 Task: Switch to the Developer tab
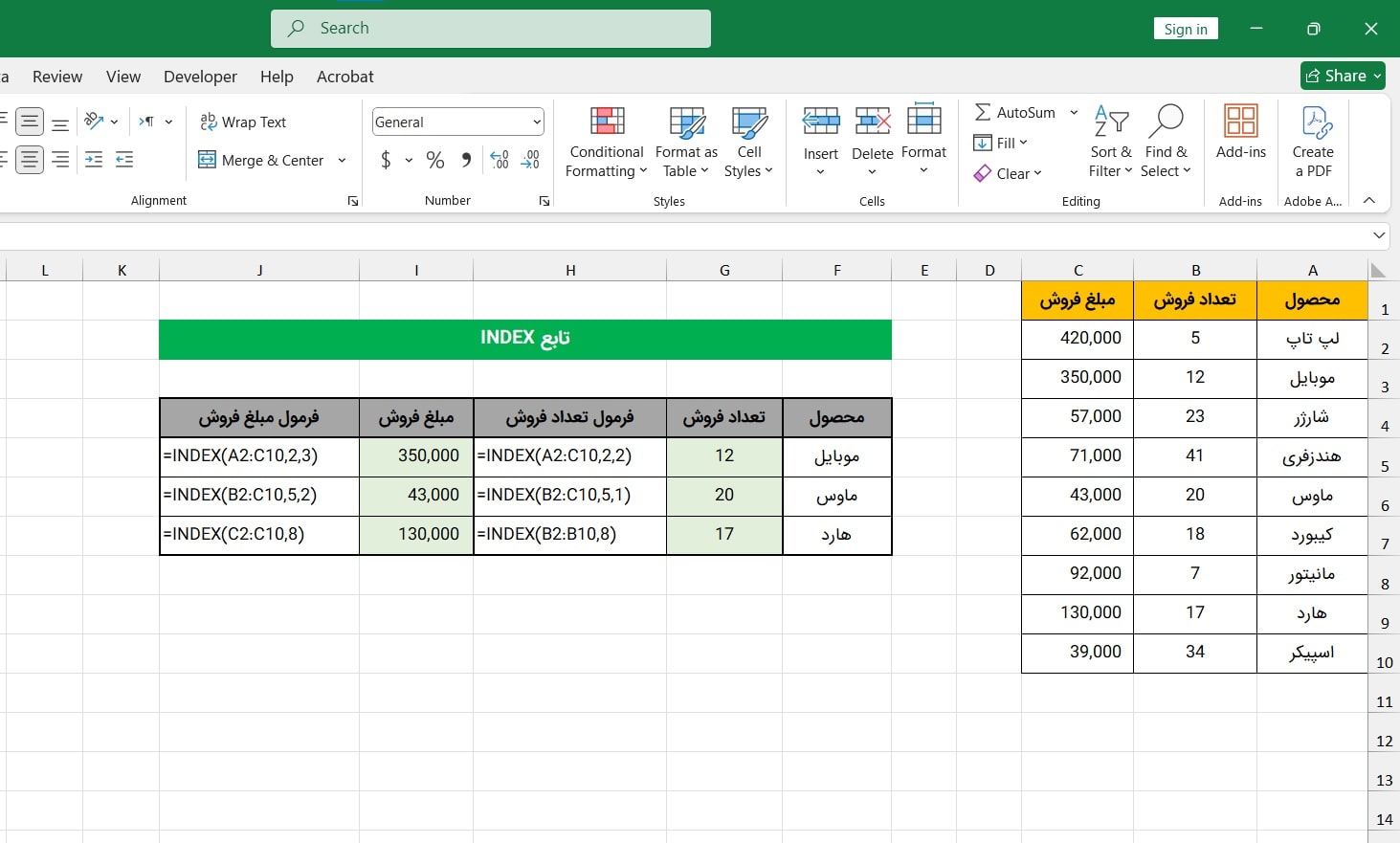[200, 77]
